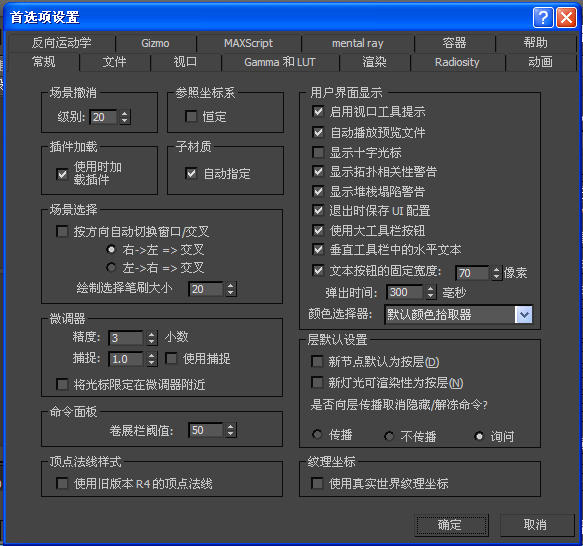The width and height of the screenshot is (583, 546).
Task: Enable 使用真实世界纹理坐标 checkbox
Action: pyautogui.click(x=317, y=484)
